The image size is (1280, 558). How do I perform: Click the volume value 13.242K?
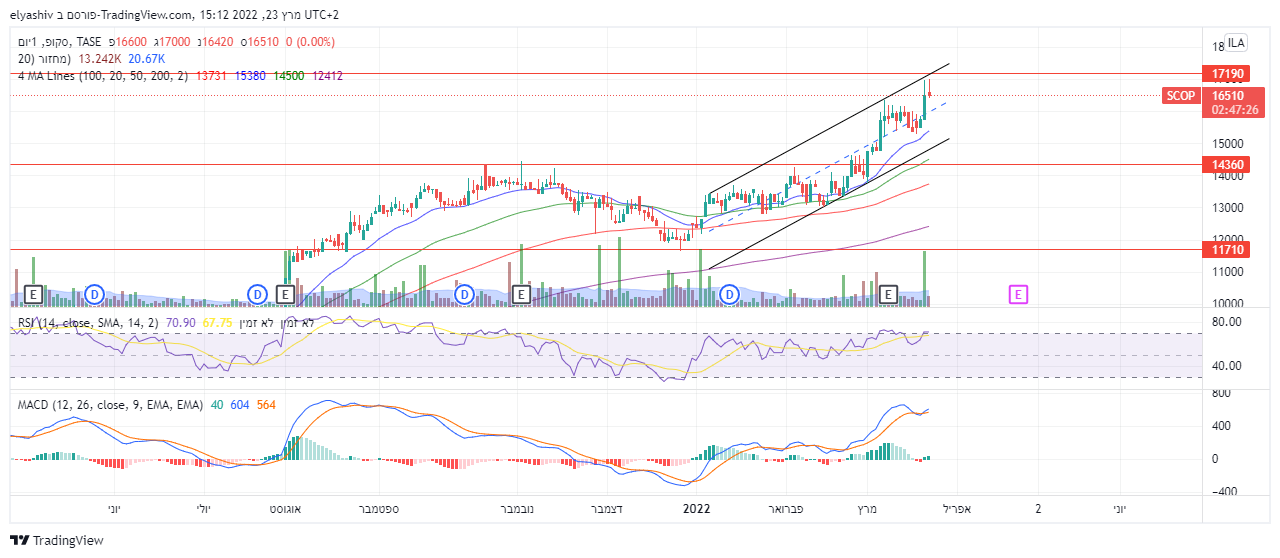click(x=99, y=58)
